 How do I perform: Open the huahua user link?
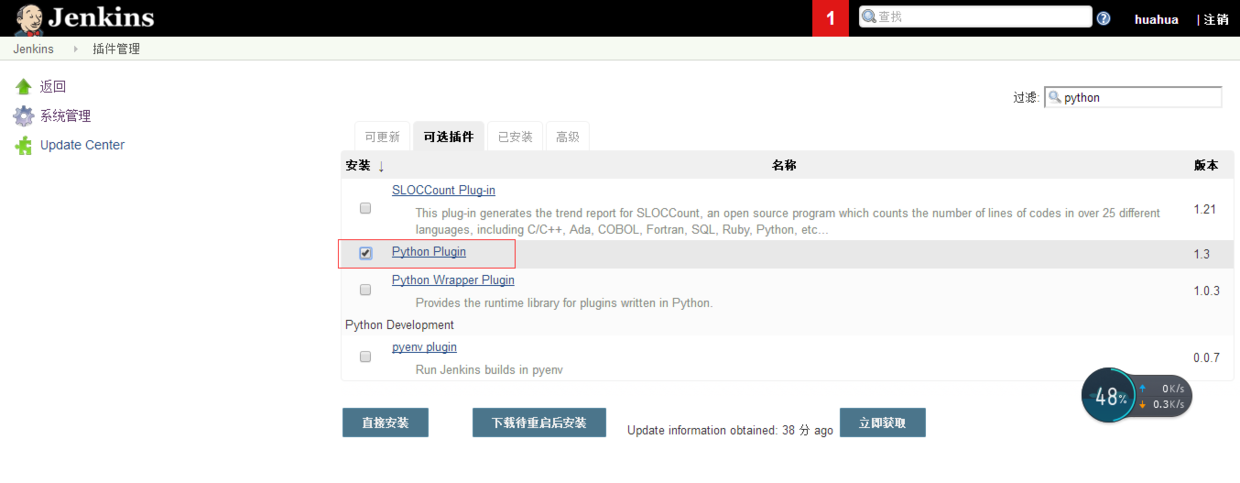[x=1156, y=19]
